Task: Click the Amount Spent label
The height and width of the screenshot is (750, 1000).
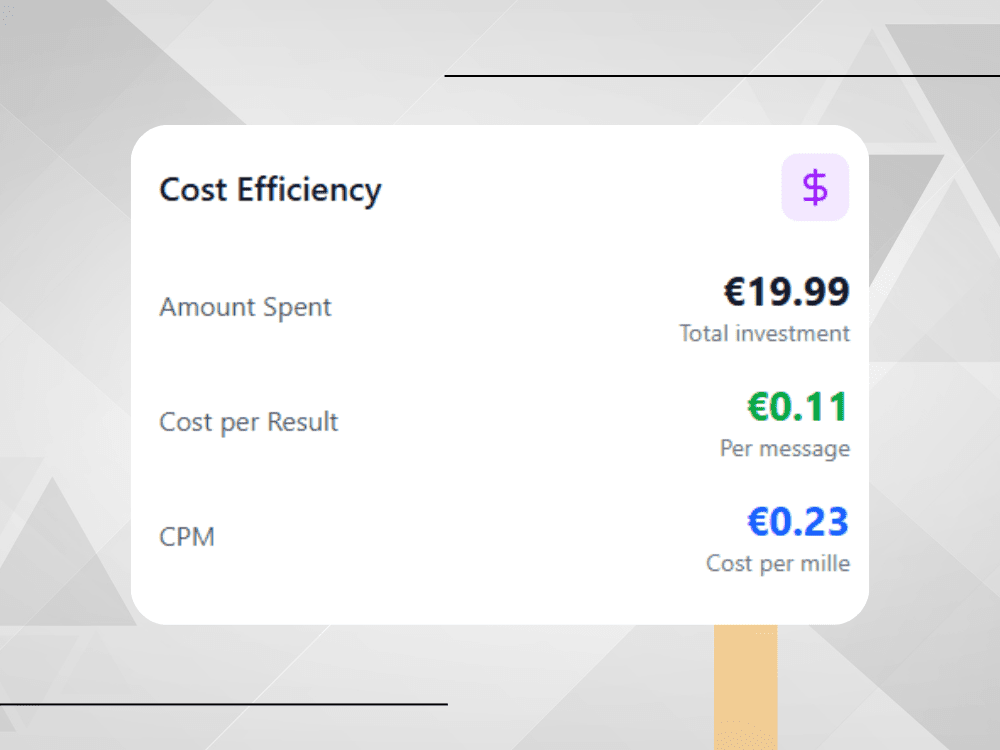Action: click(245, 307)
